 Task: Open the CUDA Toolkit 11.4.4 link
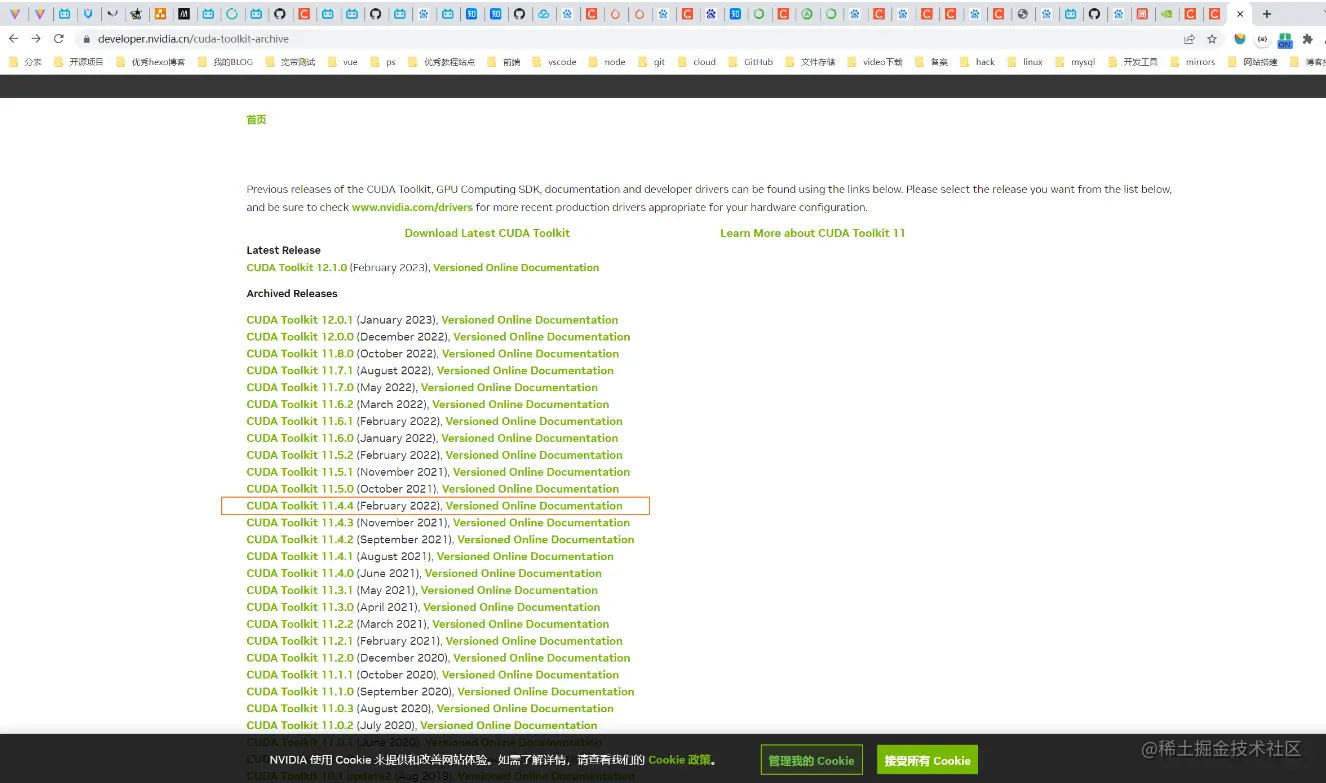coord(300,506)
